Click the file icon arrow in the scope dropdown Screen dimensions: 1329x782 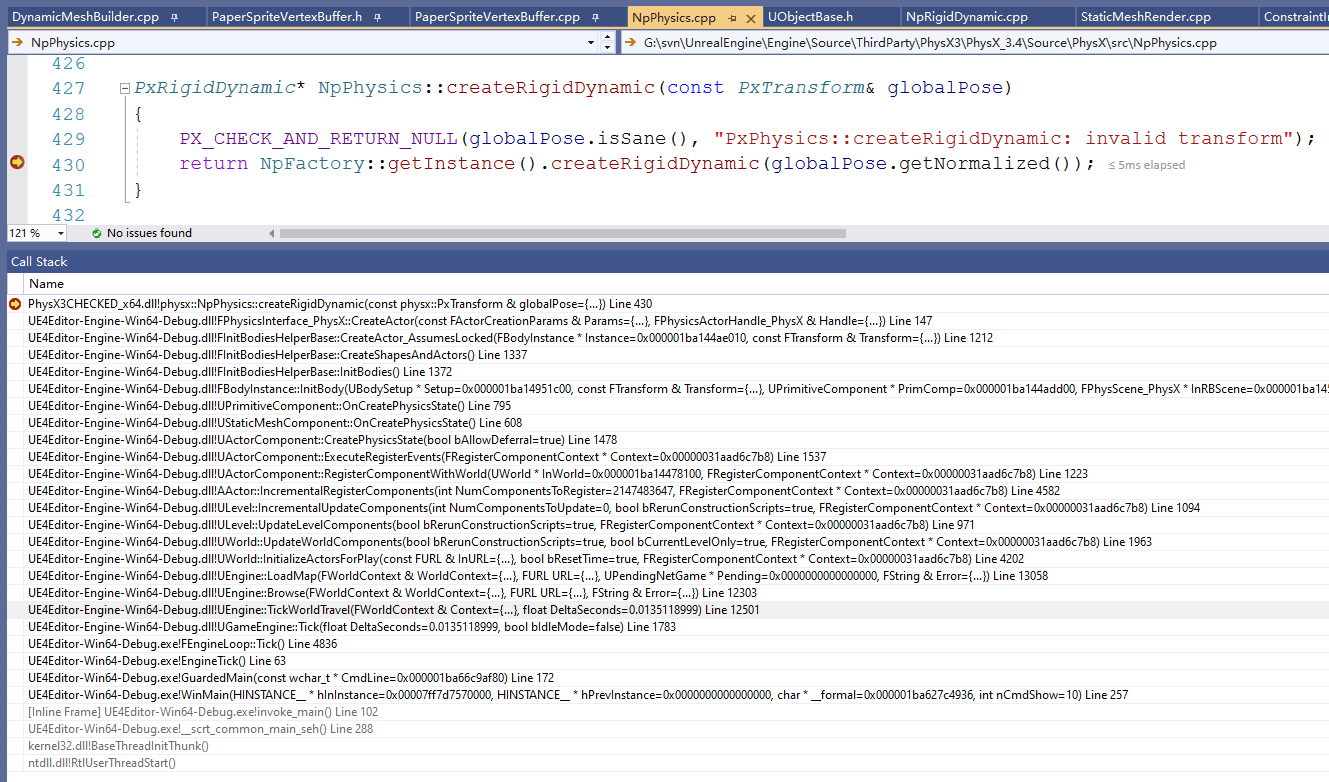(x=18, y=43)
